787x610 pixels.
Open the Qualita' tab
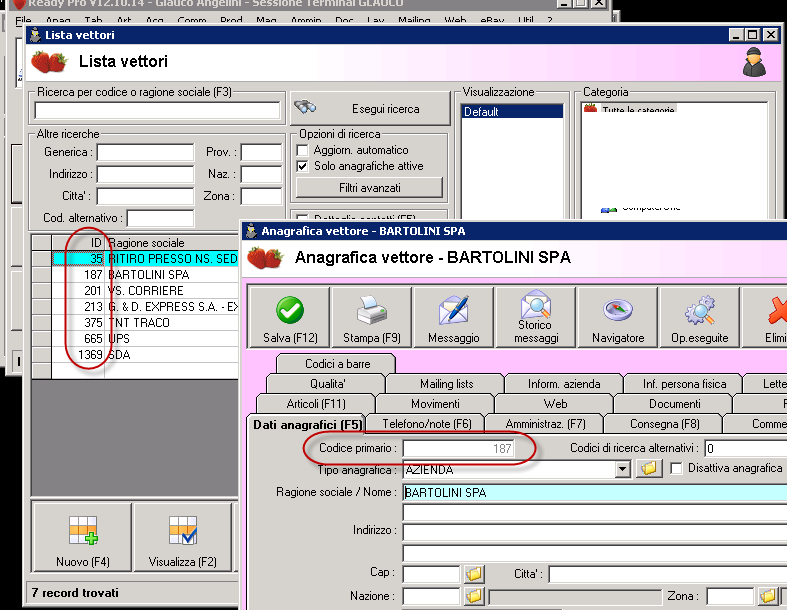(x=327, y=384)
